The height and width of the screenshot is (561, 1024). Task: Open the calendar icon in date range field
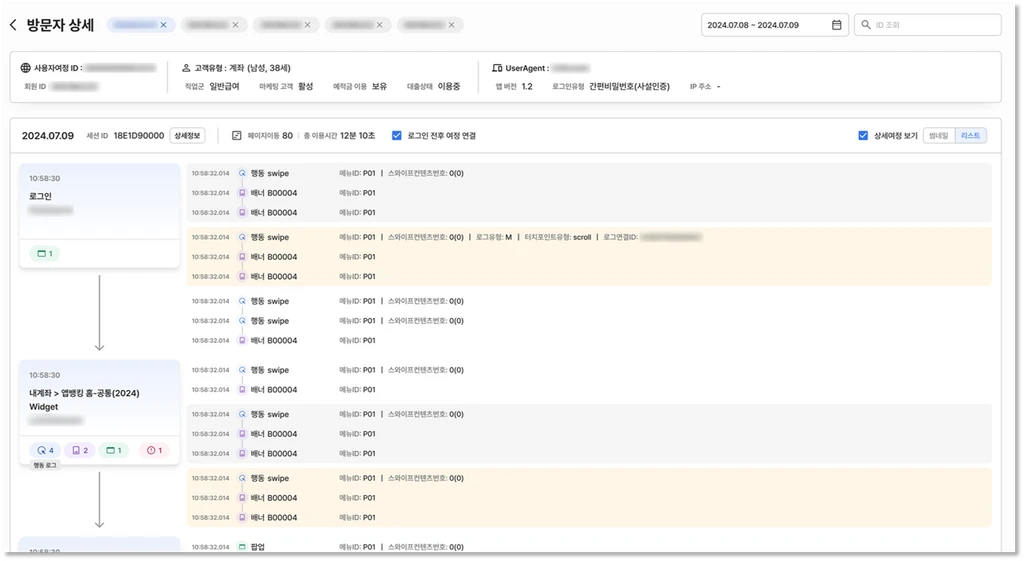[x=836, y=25]
